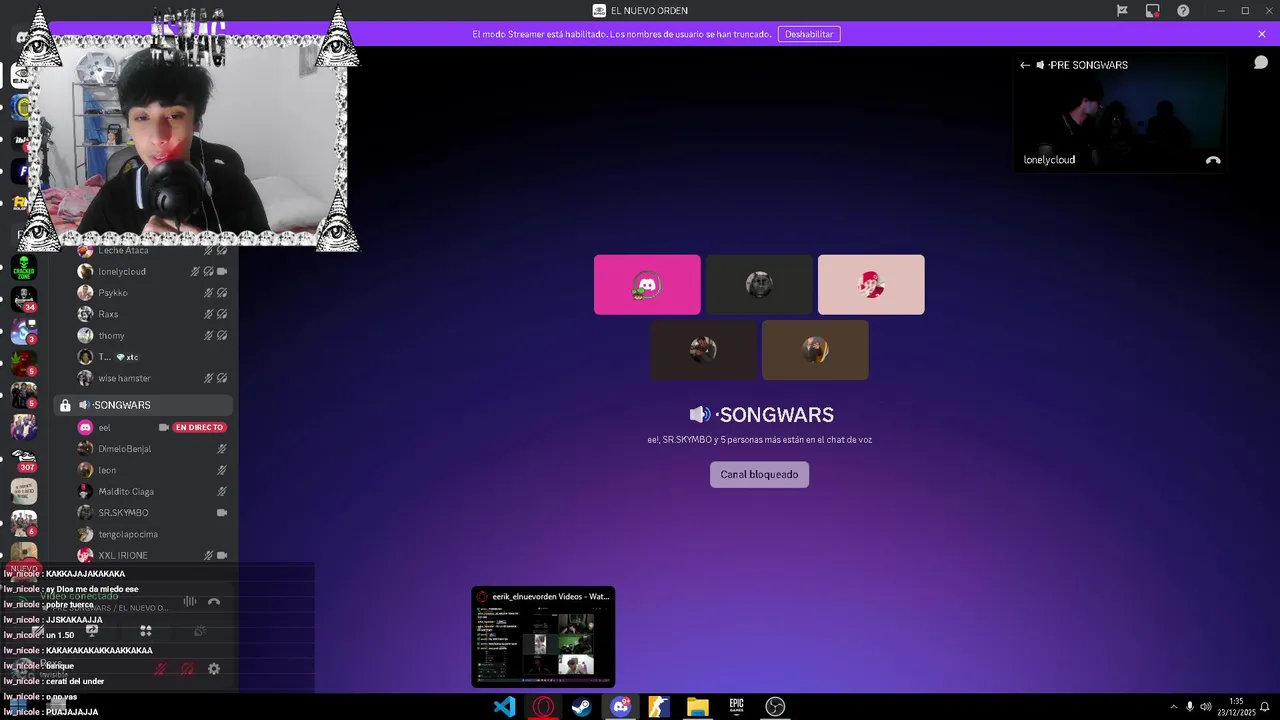Open Discord help icon in title bar

[x=1183, y=11]
